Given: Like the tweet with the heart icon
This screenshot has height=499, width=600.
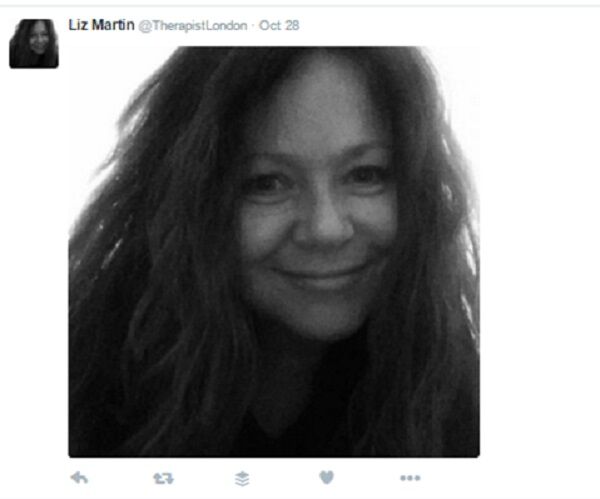Looking at the screenshot, I should (326, 477).
